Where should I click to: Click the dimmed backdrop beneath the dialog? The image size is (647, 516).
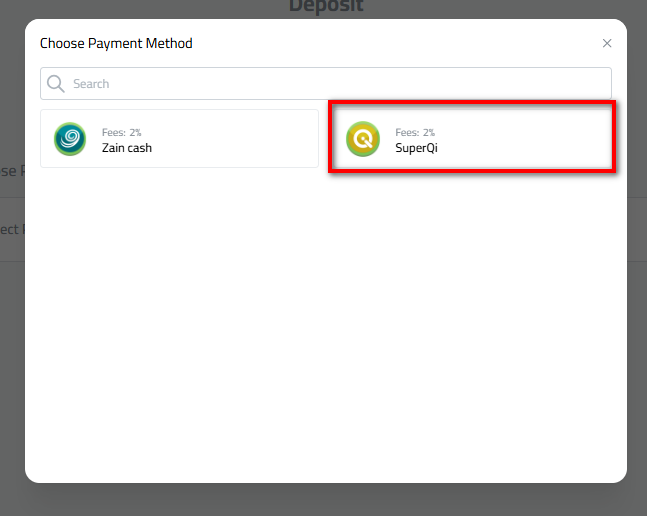325,500
